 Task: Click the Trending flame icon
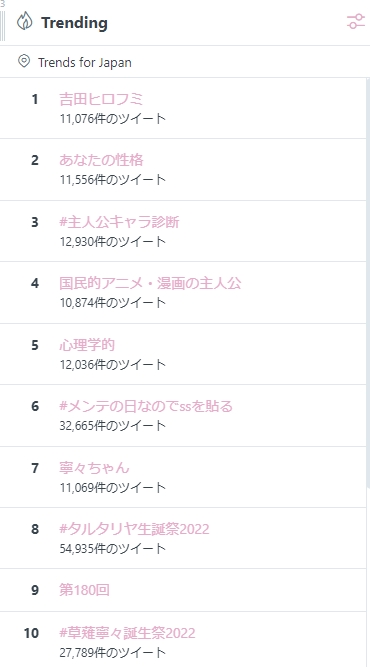point(25,21)
